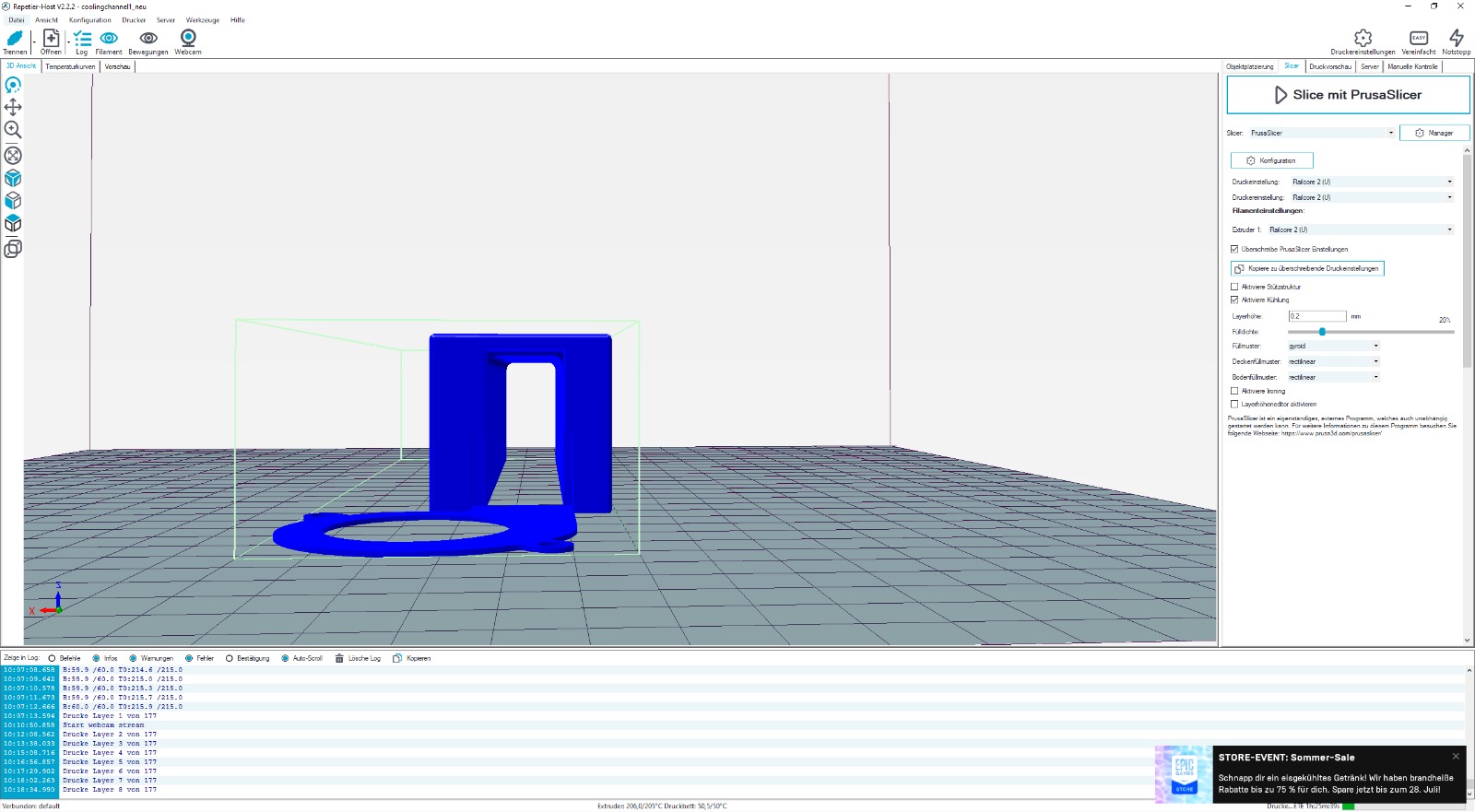
Task: Toggle the Filament visibility eye icon
Action: pos(109,39)
